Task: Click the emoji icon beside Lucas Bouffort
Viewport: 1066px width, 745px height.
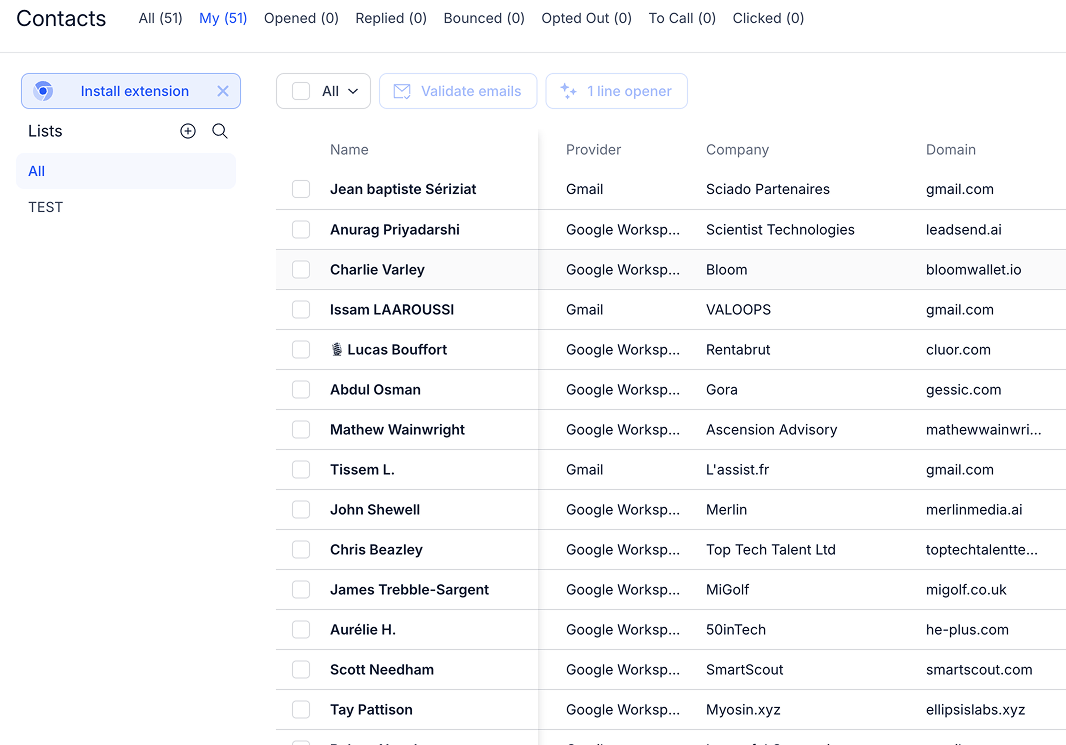Action: pos(337,349)
